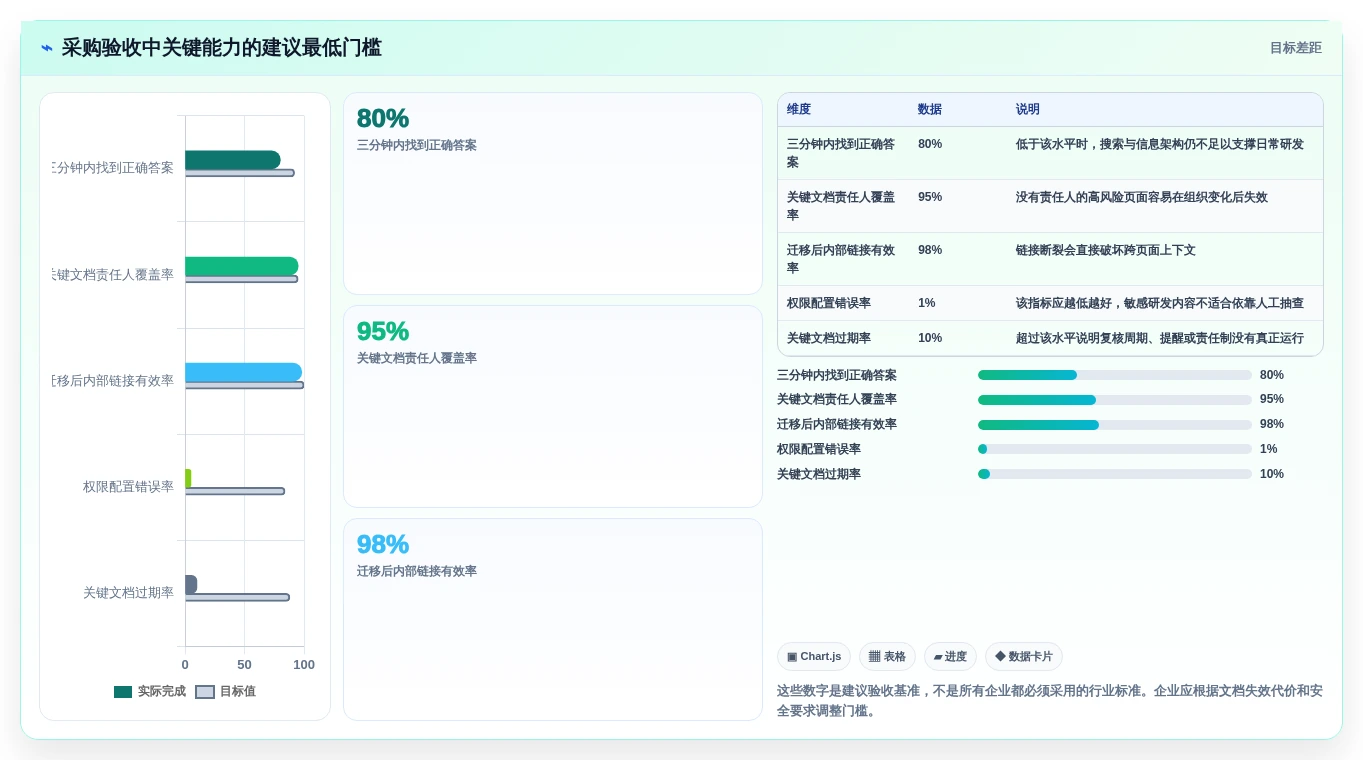
Task: Toggle the 实际完成 legend entry
Action: click(x=149, y=691)
